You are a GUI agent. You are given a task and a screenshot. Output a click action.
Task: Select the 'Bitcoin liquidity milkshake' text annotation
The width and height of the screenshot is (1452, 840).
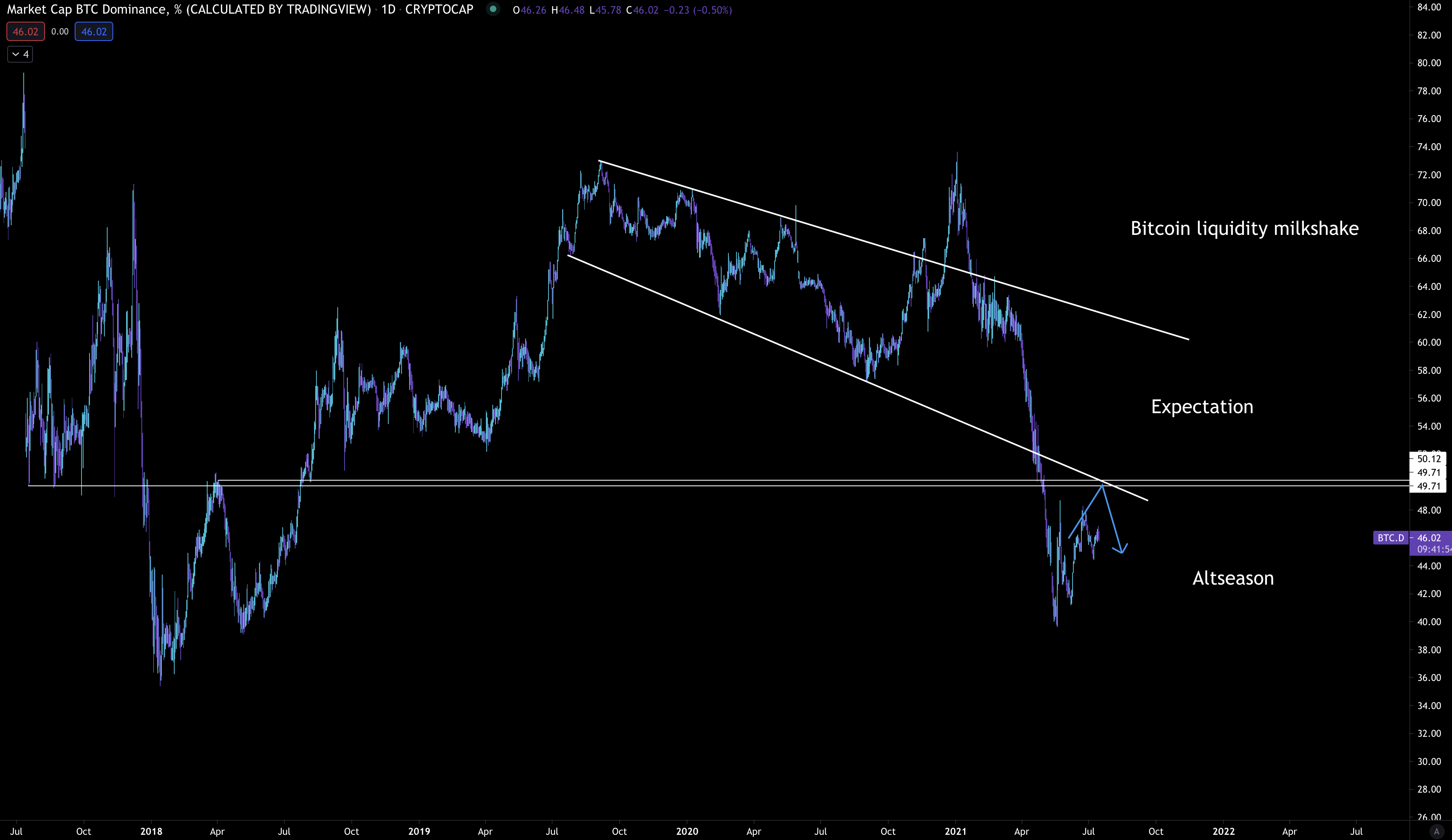(x=1244, y=229)
